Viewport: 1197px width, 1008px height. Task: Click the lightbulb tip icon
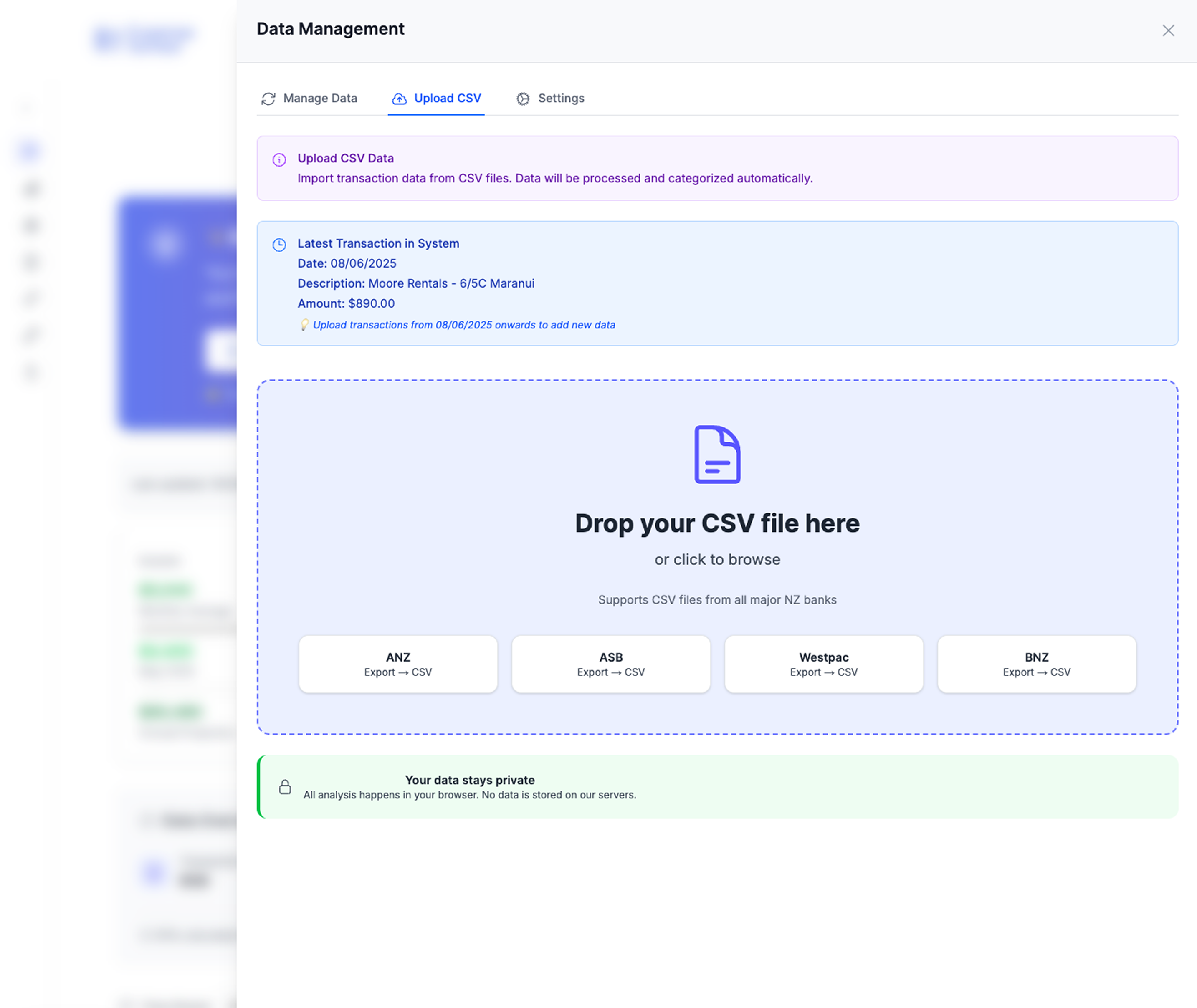[x=305, y=325]
